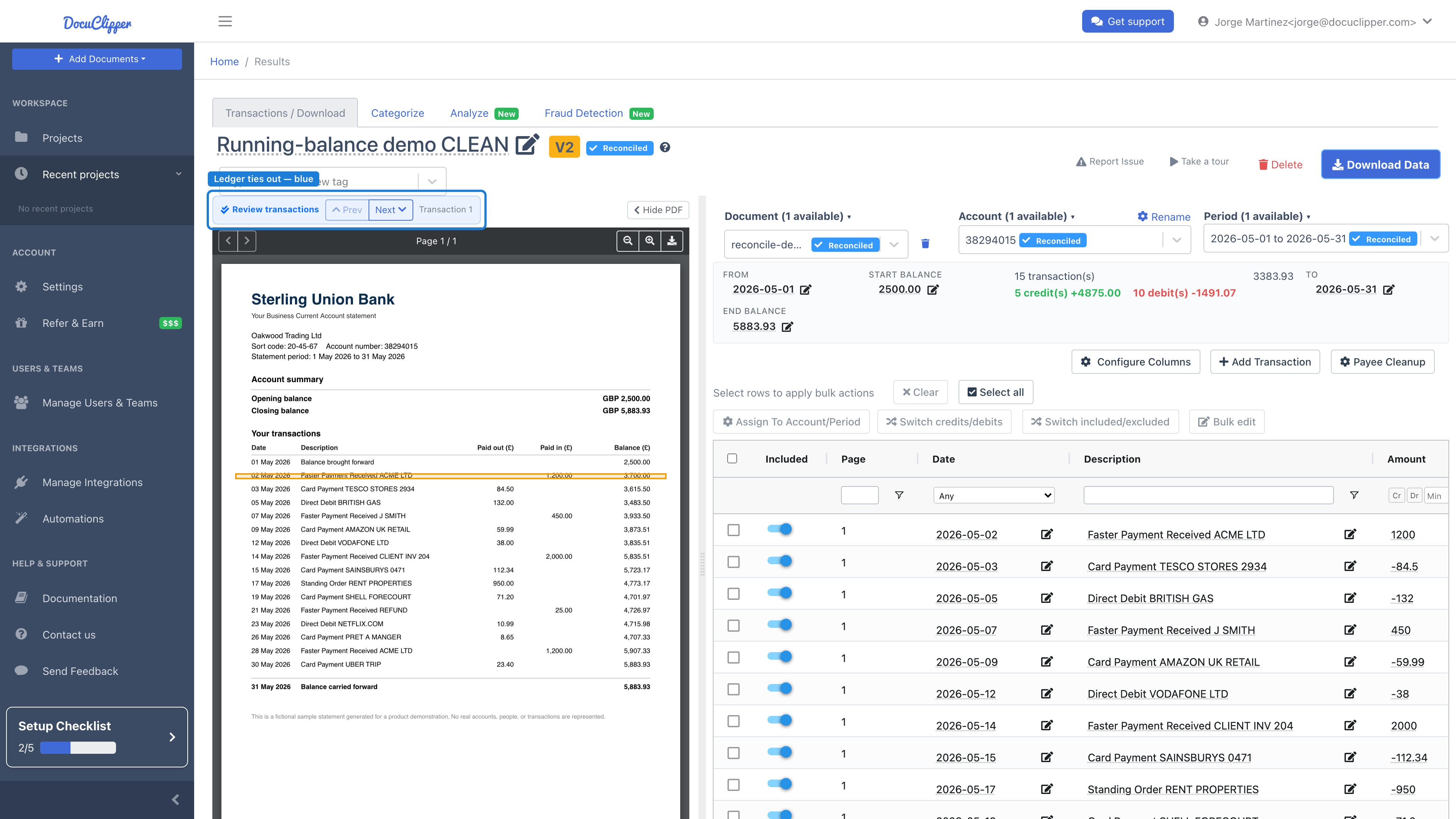Expand the Recent projects section

pos(97,174)
